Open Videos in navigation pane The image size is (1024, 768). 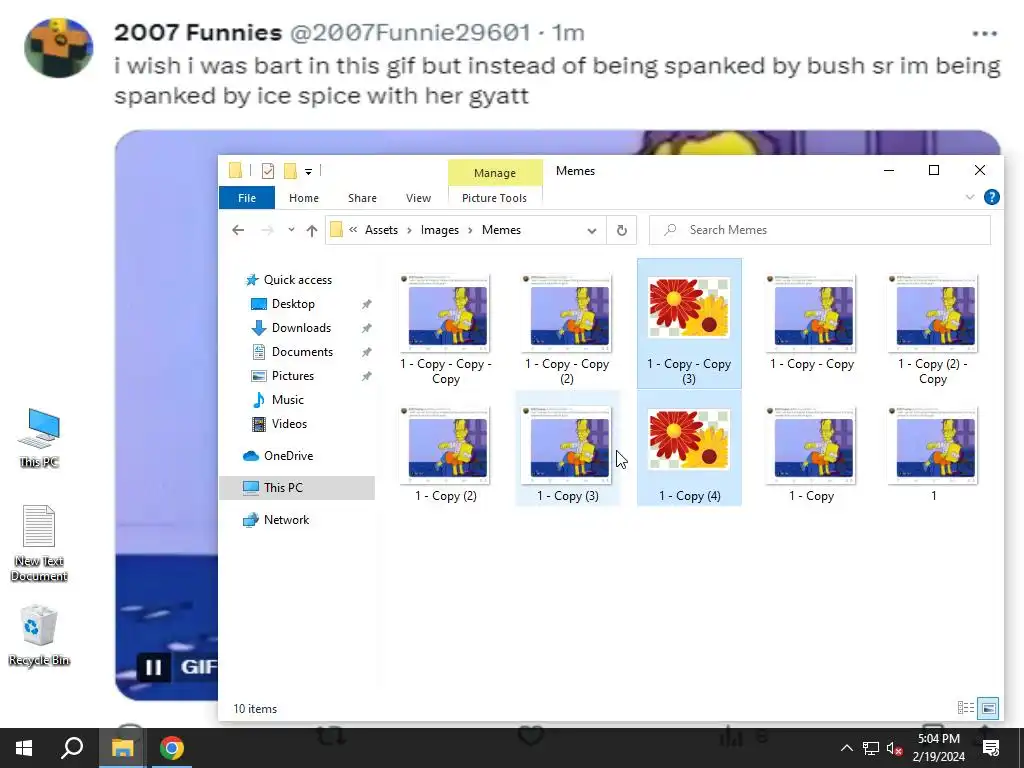pyautogui.click(x=289, y=424)
